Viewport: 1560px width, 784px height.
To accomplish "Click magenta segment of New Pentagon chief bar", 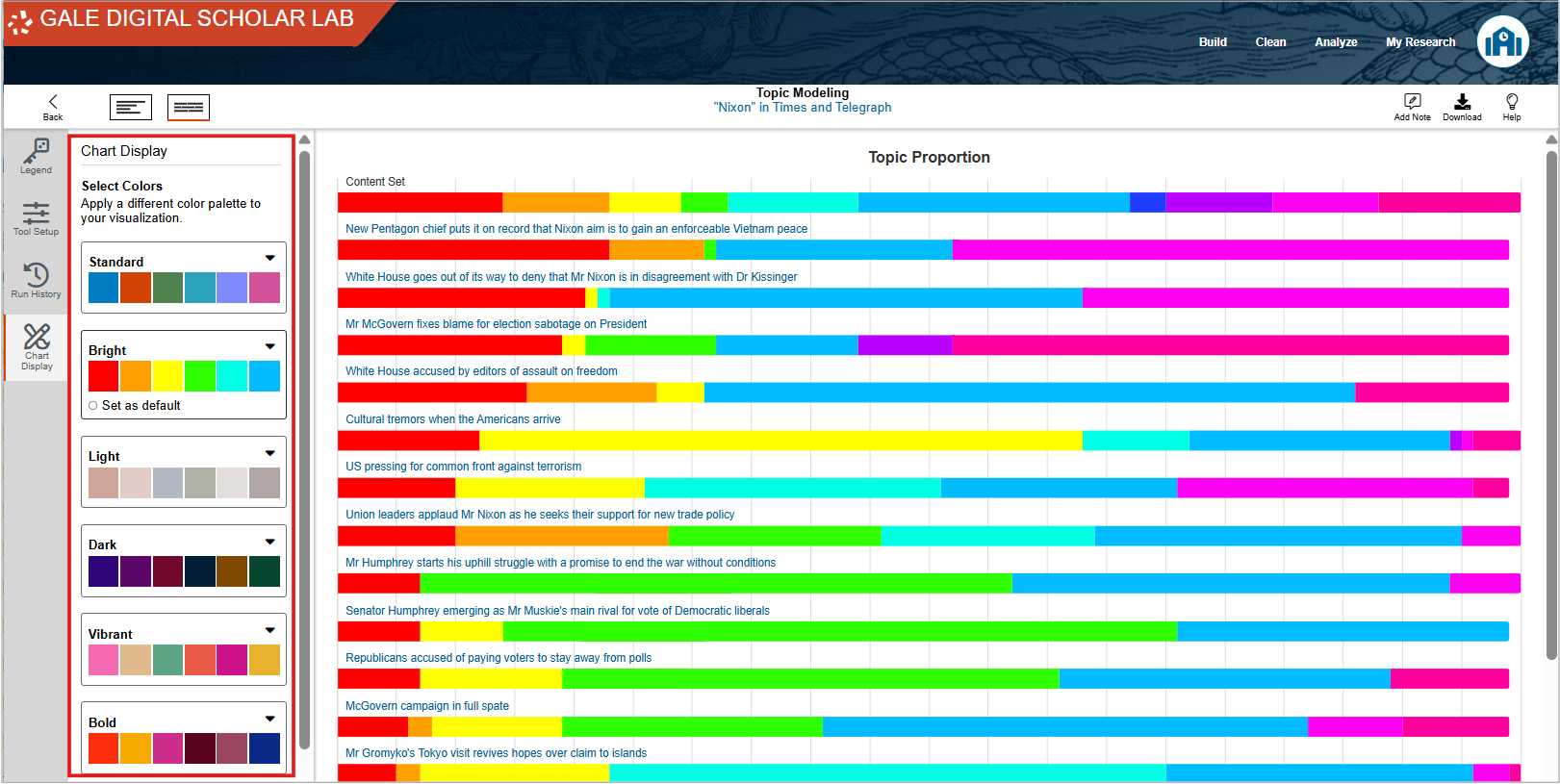I will (1230, 250).
